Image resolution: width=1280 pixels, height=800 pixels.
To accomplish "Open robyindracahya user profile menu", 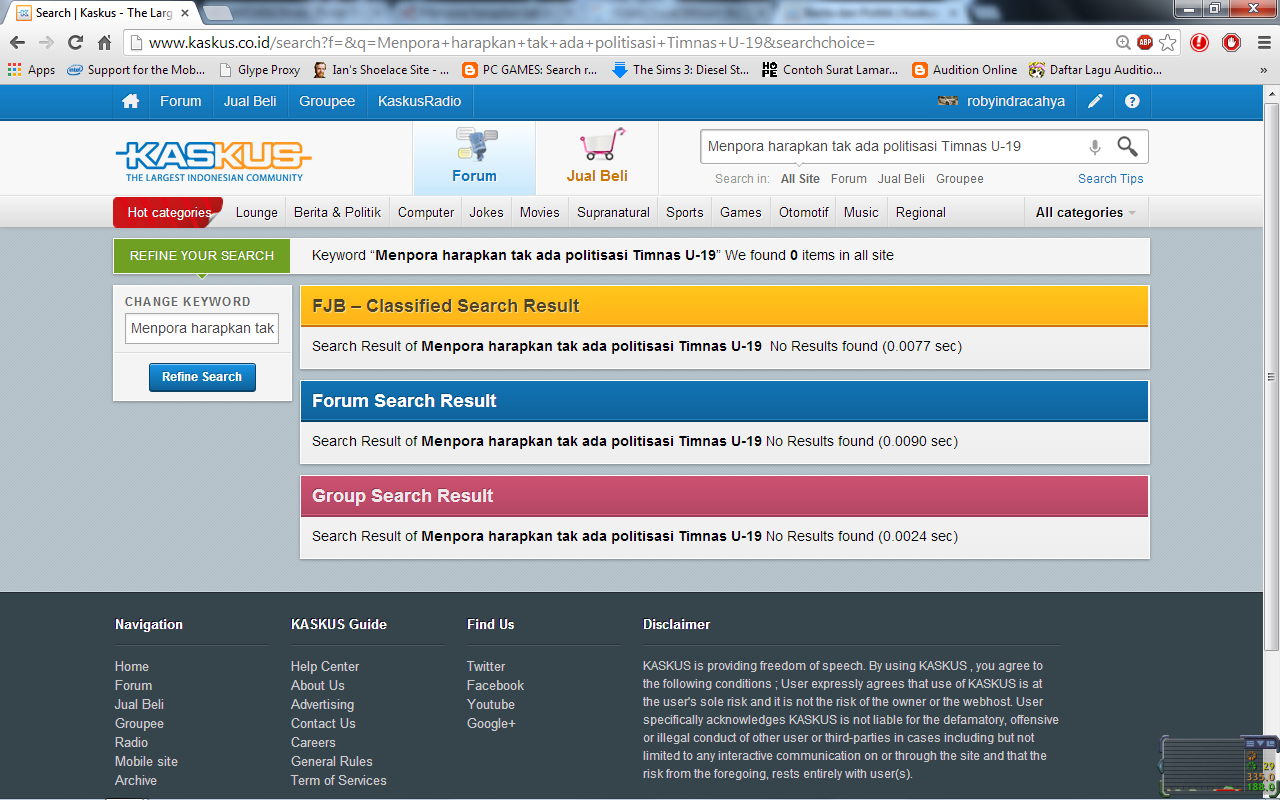I will [1001, 102].
